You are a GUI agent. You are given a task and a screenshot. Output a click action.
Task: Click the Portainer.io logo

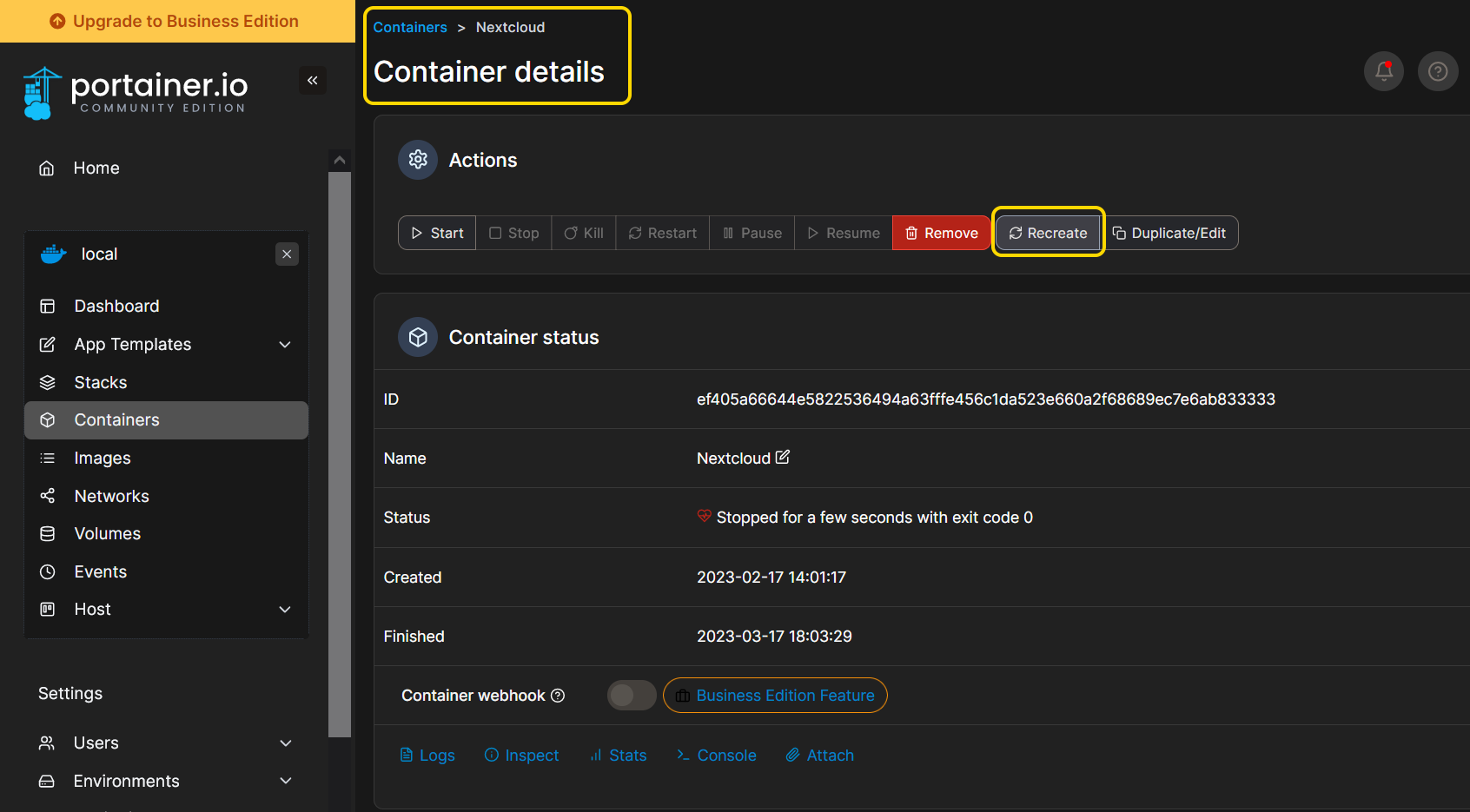[x=135, y=93]
